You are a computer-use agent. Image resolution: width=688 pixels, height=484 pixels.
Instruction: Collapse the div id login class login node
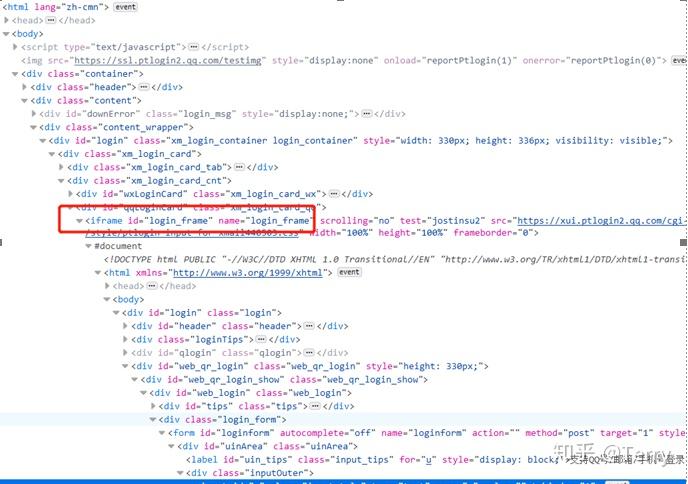click(116, 313)
